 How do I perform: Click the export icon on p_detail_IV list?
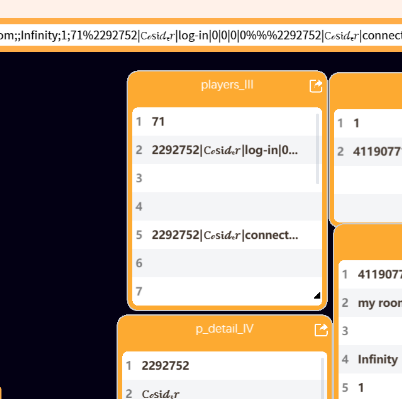321,330
